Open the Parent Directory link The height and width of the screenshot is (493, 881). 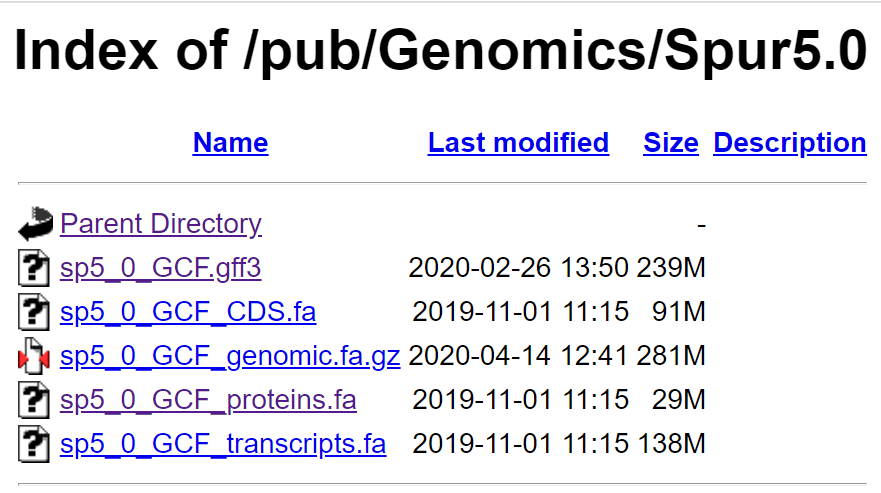[161, 224]
